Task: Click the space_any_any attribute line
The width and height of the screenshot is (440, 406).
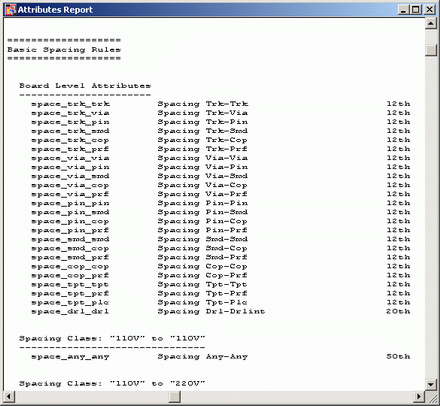Action: [x=220, y=357]
